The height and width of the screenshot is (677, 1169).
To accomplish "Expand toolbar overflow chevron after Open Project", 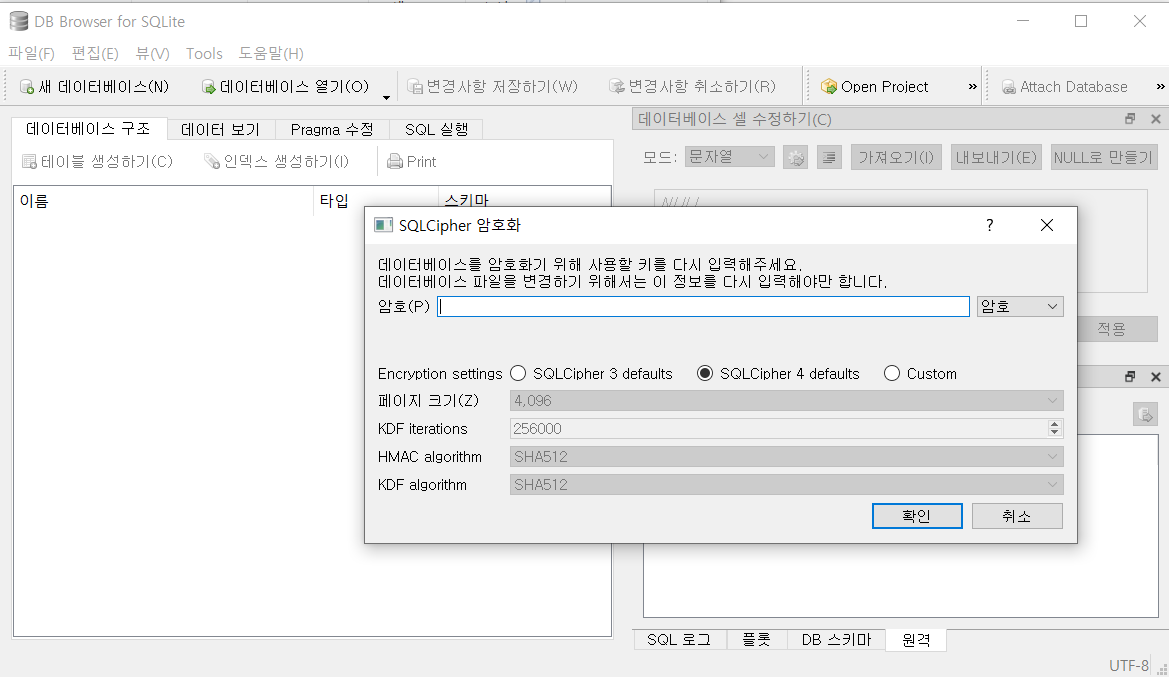I will point(972,86).
